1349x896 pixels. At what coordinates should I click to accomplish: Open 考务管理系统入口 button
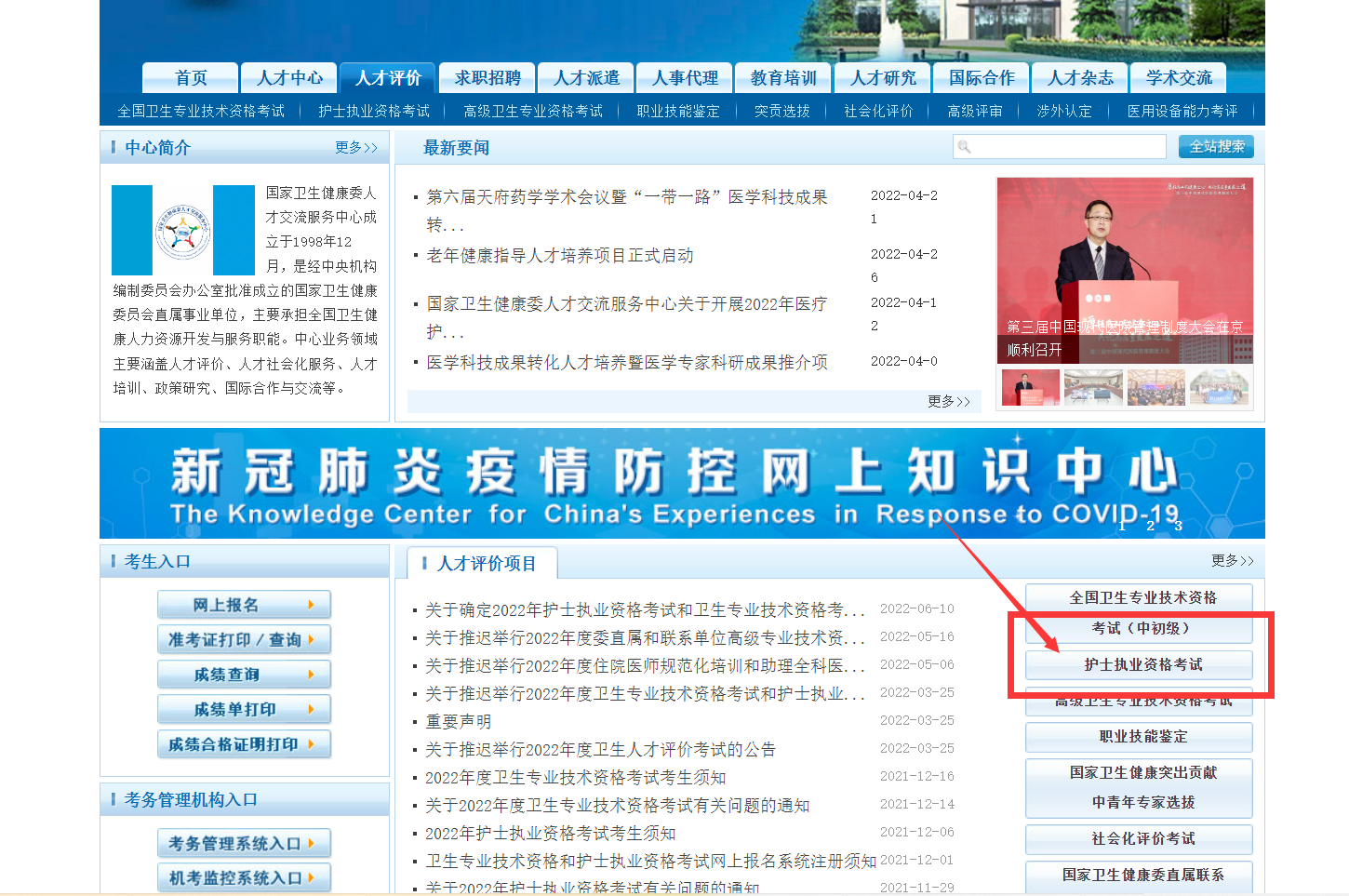tap(245, 843)
